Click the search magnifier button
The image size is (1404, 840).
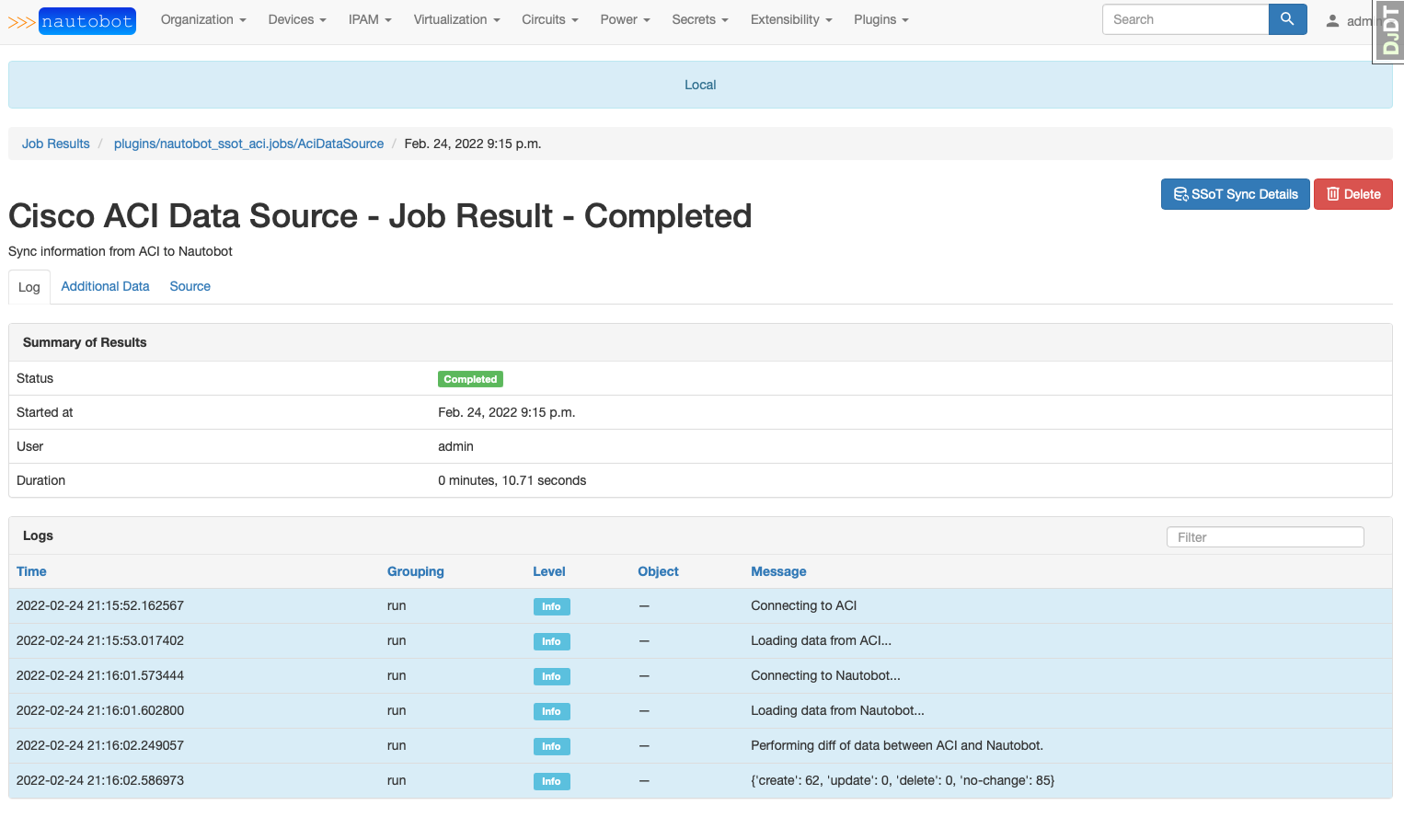pyautogui.click(x=1287, y=19)
